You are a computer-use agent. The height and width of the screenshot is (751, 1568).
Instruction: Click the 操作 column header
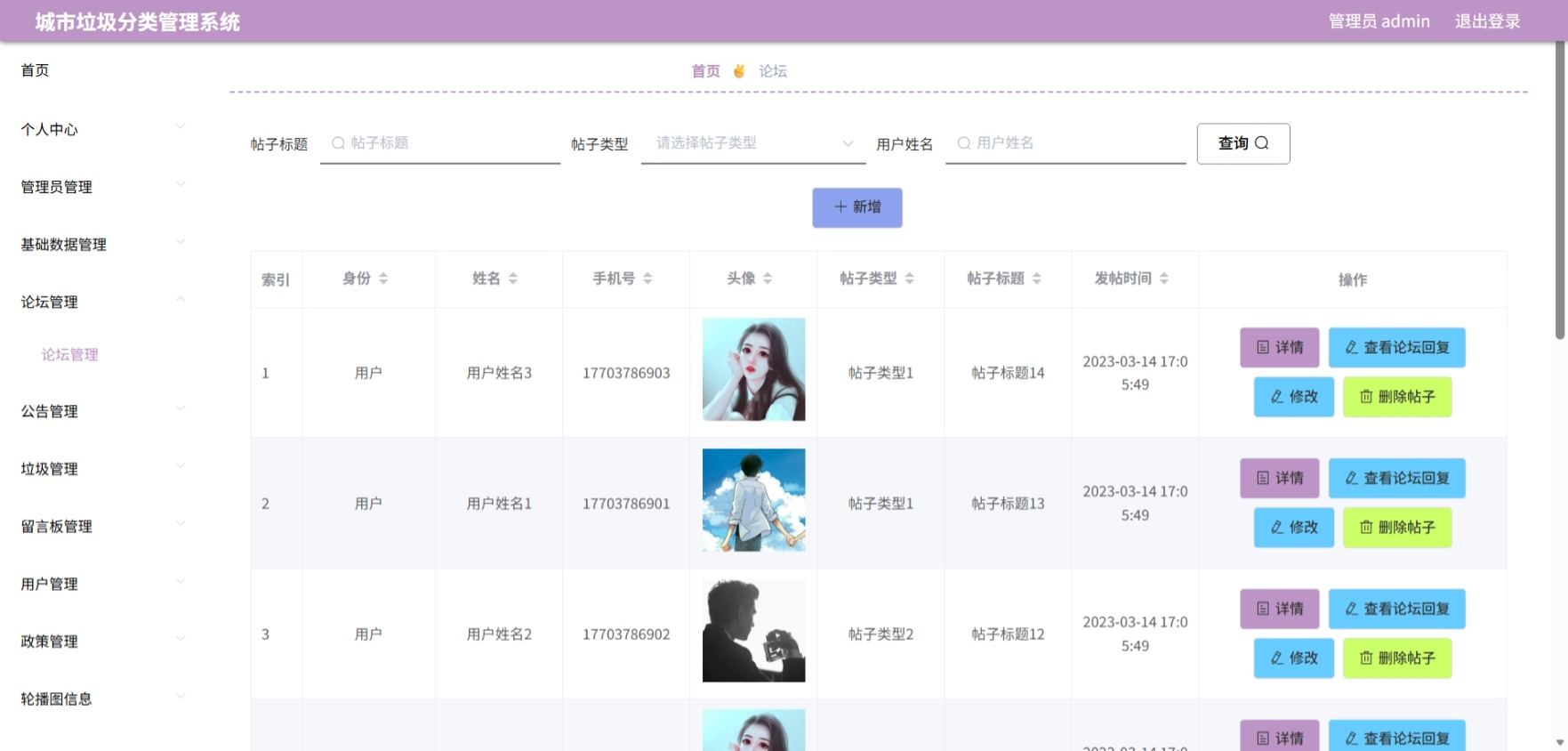coord(1353,279)
